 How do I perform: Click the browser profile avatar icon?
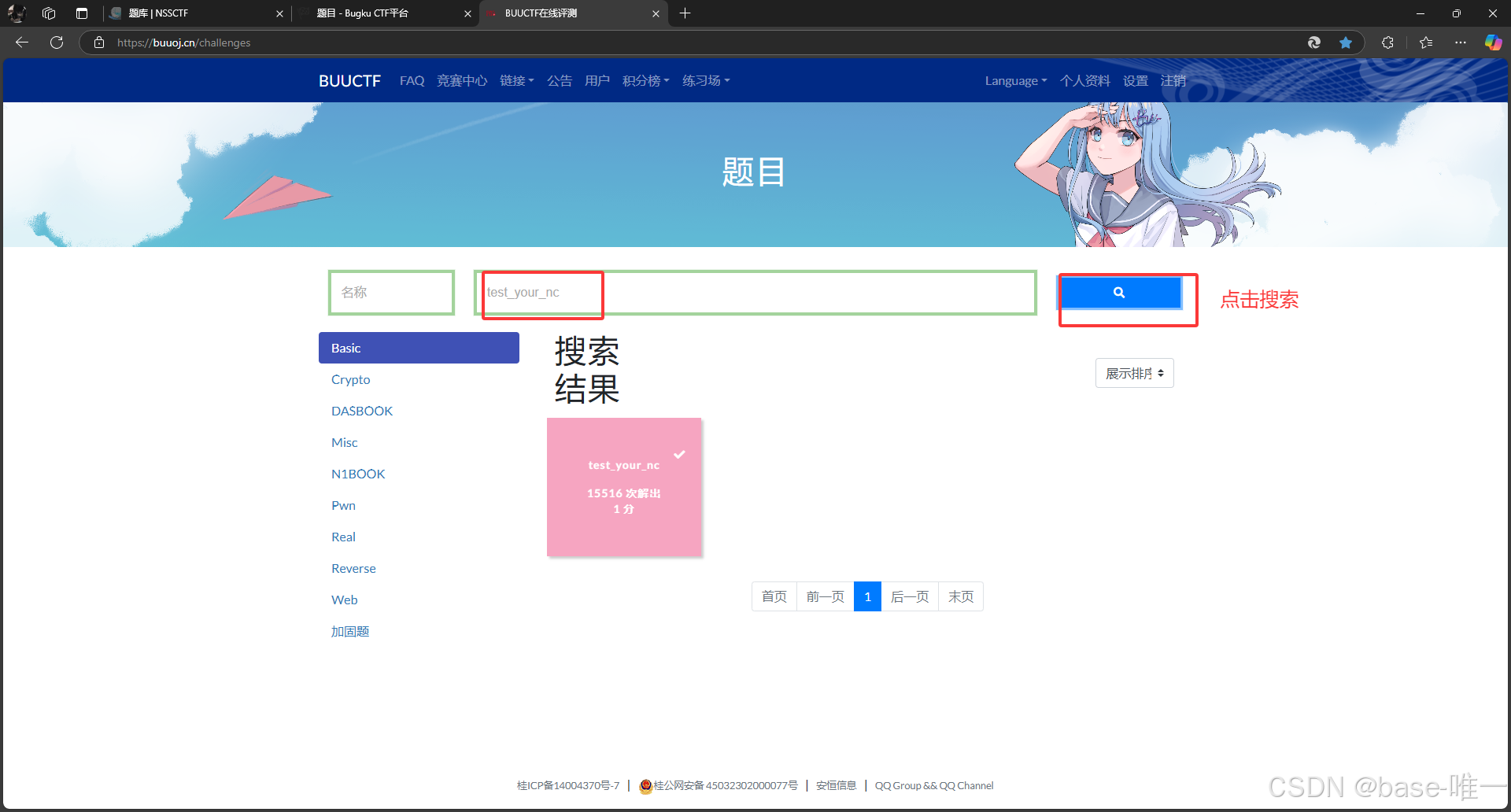coord(16,13)
